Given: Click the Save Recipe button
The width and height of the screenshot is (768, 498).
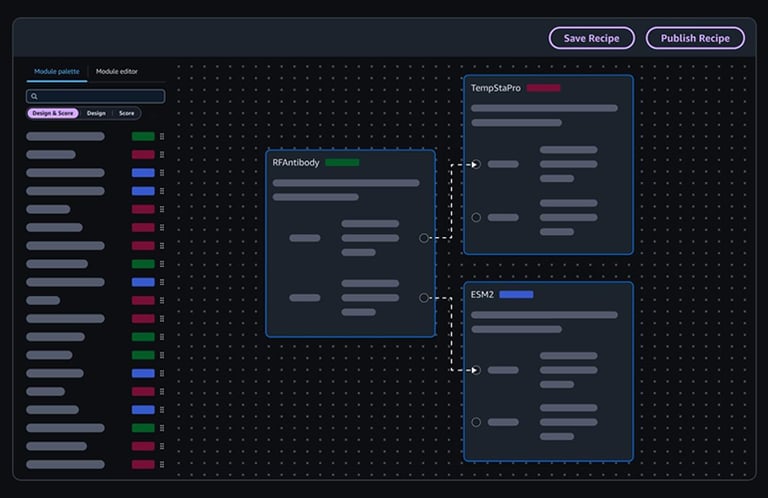Looking at the screenshot, I should pyautogui.click(x=591, y=38).
